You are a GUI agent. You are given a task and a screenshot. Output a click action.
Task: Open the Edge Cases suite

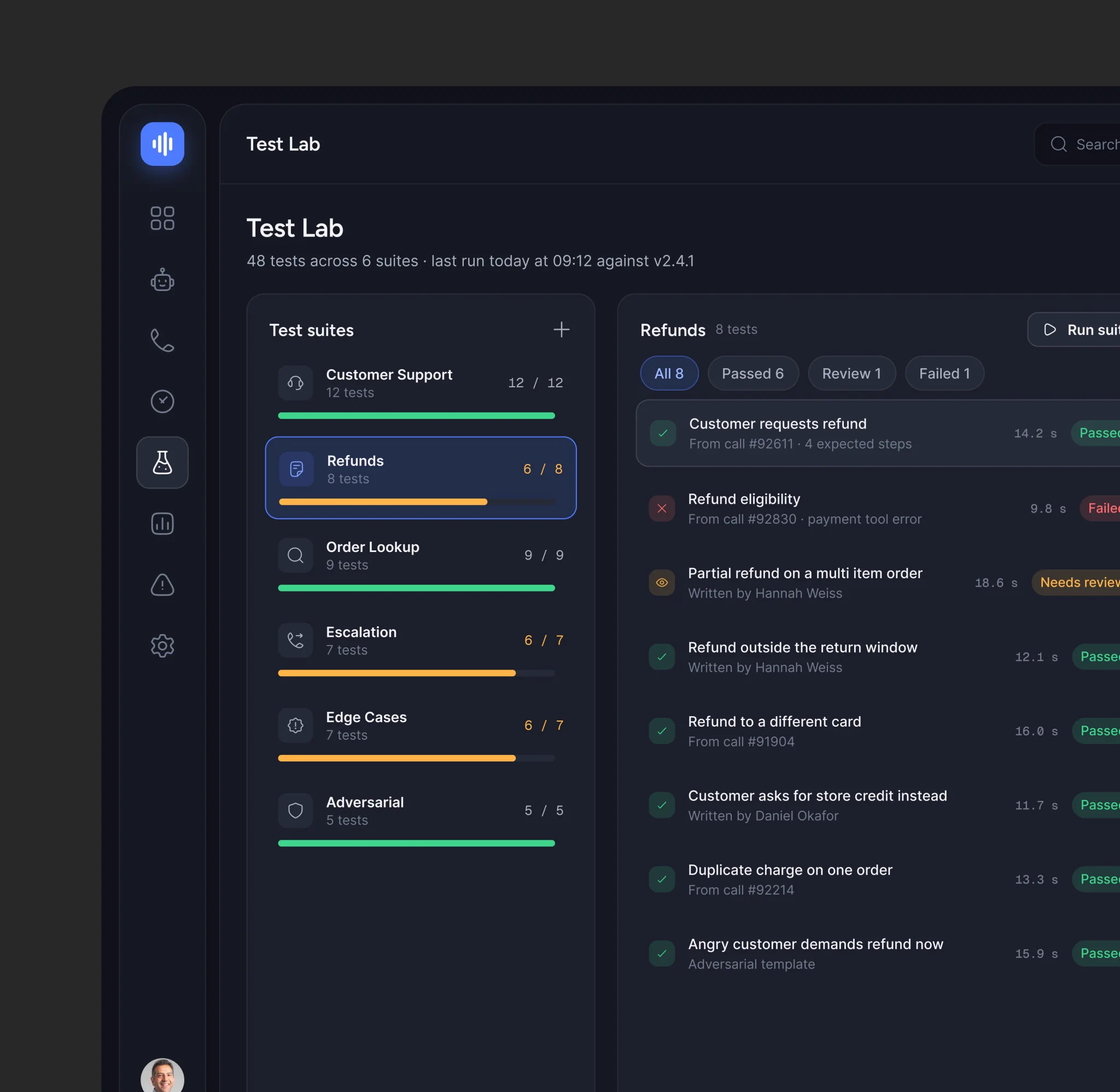coord(421,734)
